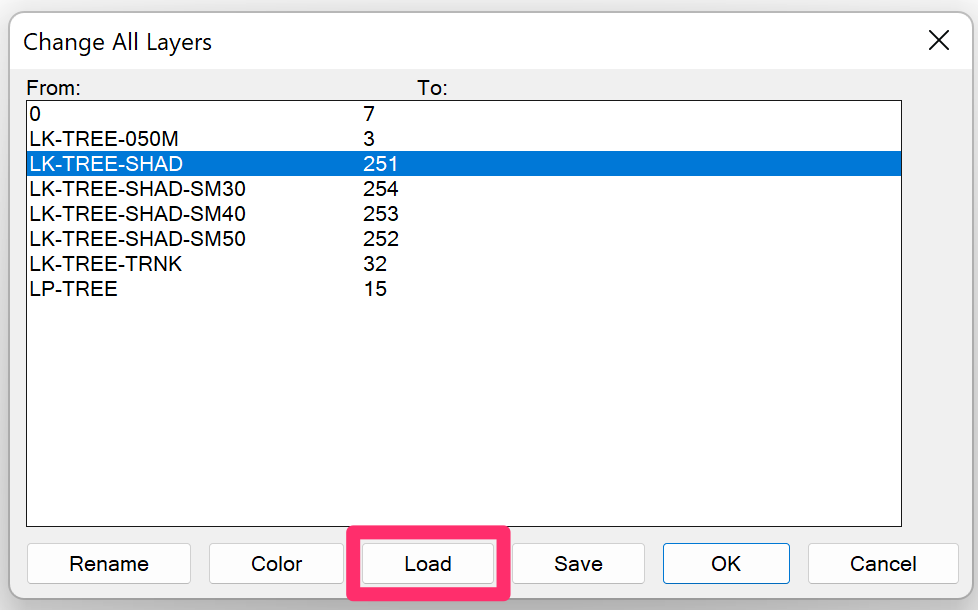Click the Rename button
Viewport: 978px width, 610px height.
[x=109, y=563]
